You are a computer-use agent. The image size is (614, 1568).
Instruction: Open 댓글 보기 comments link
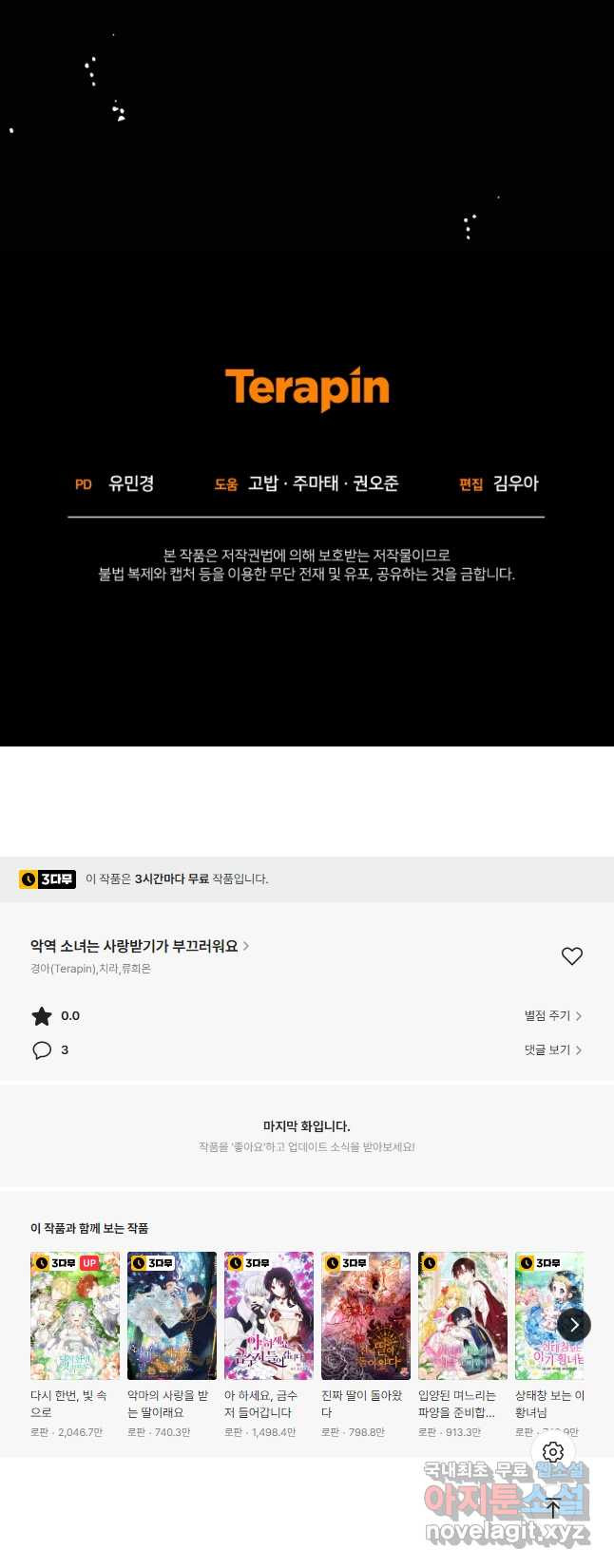tap(547, 1050)
